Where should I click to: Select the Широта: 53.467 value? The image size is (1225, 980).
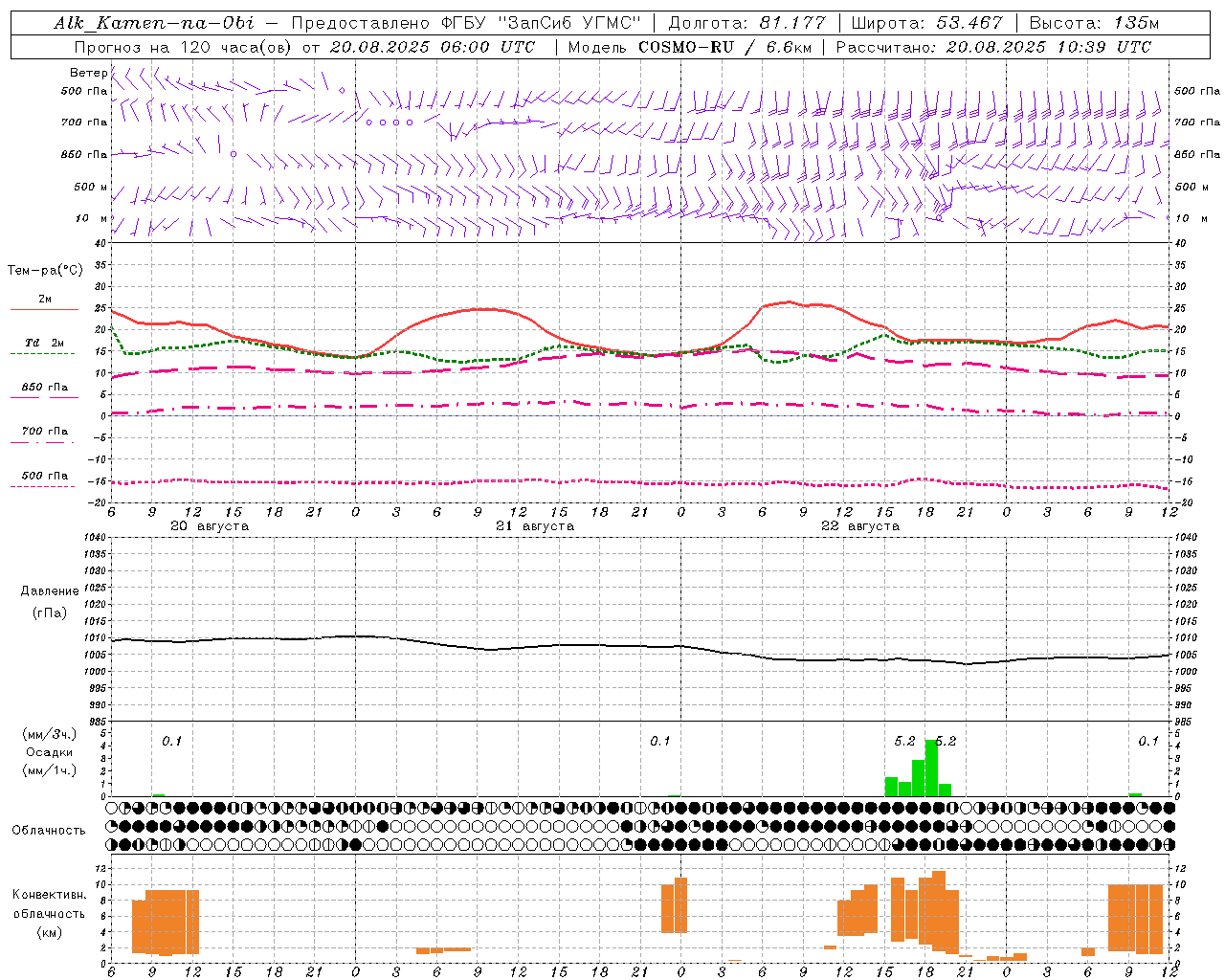[x=926, y=23]
